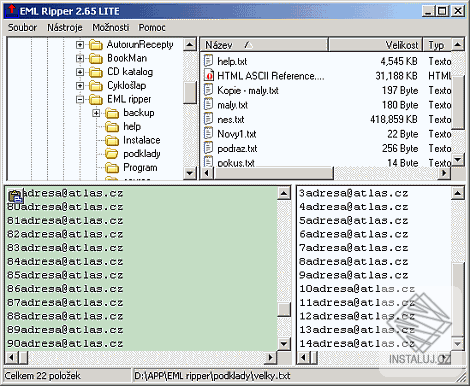Sort files by Název column header
The width and height of the screenshot is (470, 386).
click(264, 45)
